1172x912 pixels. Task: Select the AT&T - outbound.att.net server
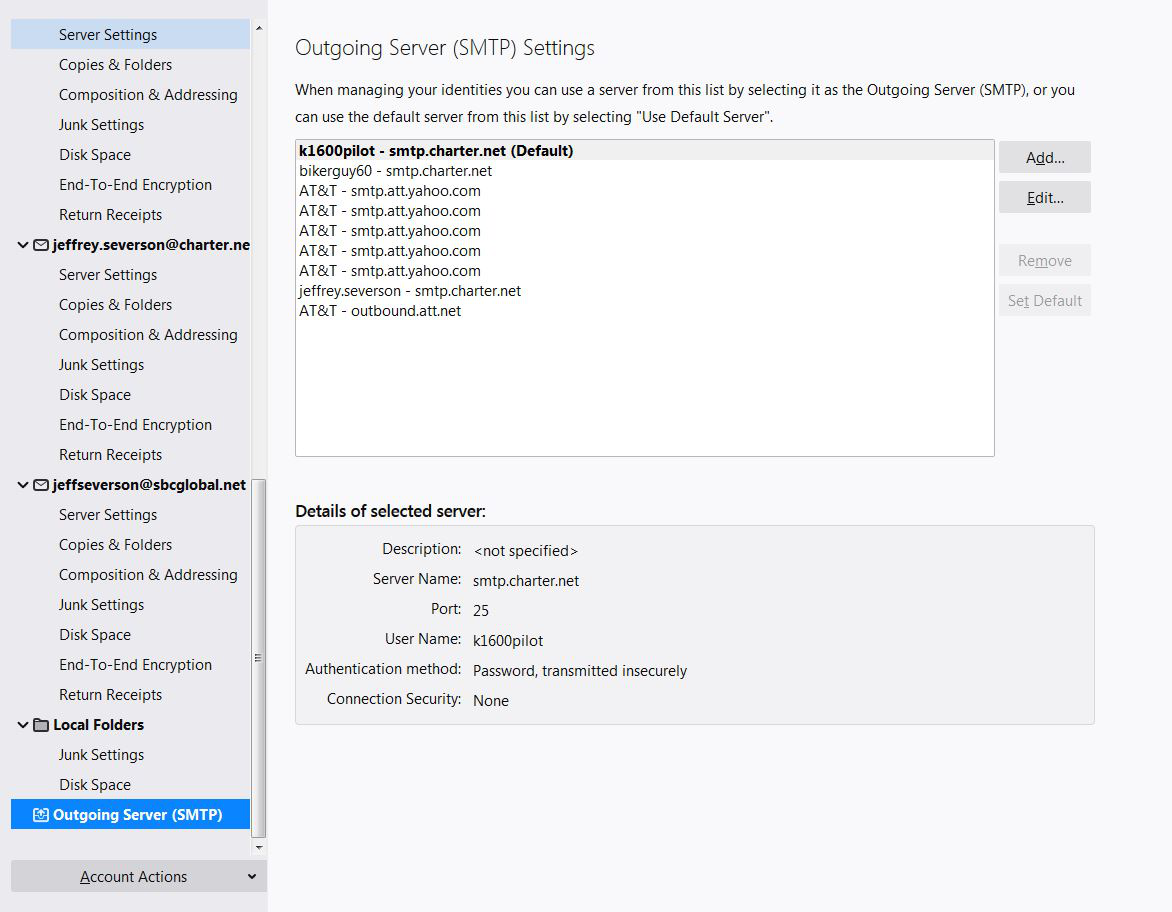pos(644,312)
